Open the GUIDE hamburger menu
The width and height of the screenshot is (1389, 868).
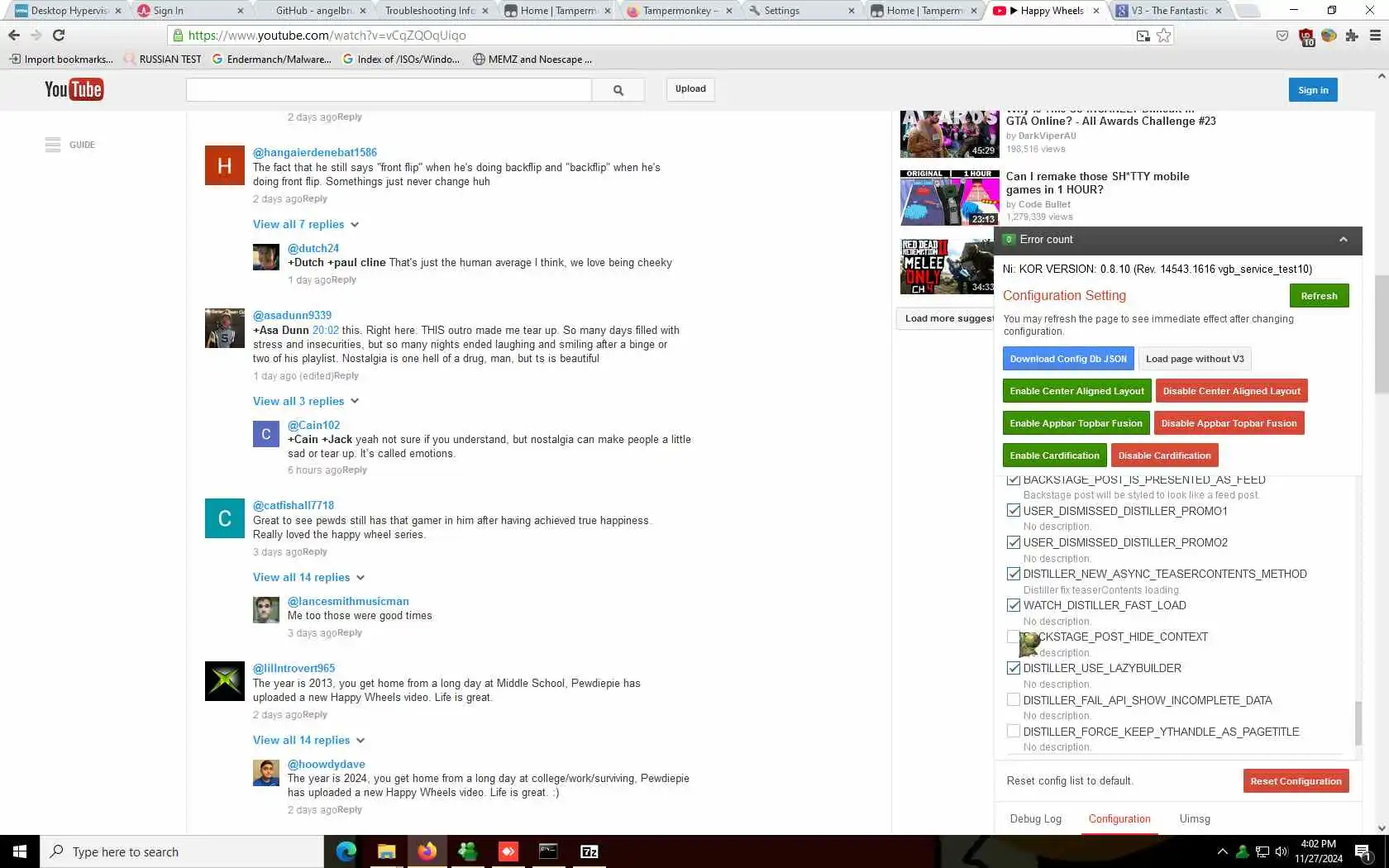pyautogui.click(x=53, y=145)
